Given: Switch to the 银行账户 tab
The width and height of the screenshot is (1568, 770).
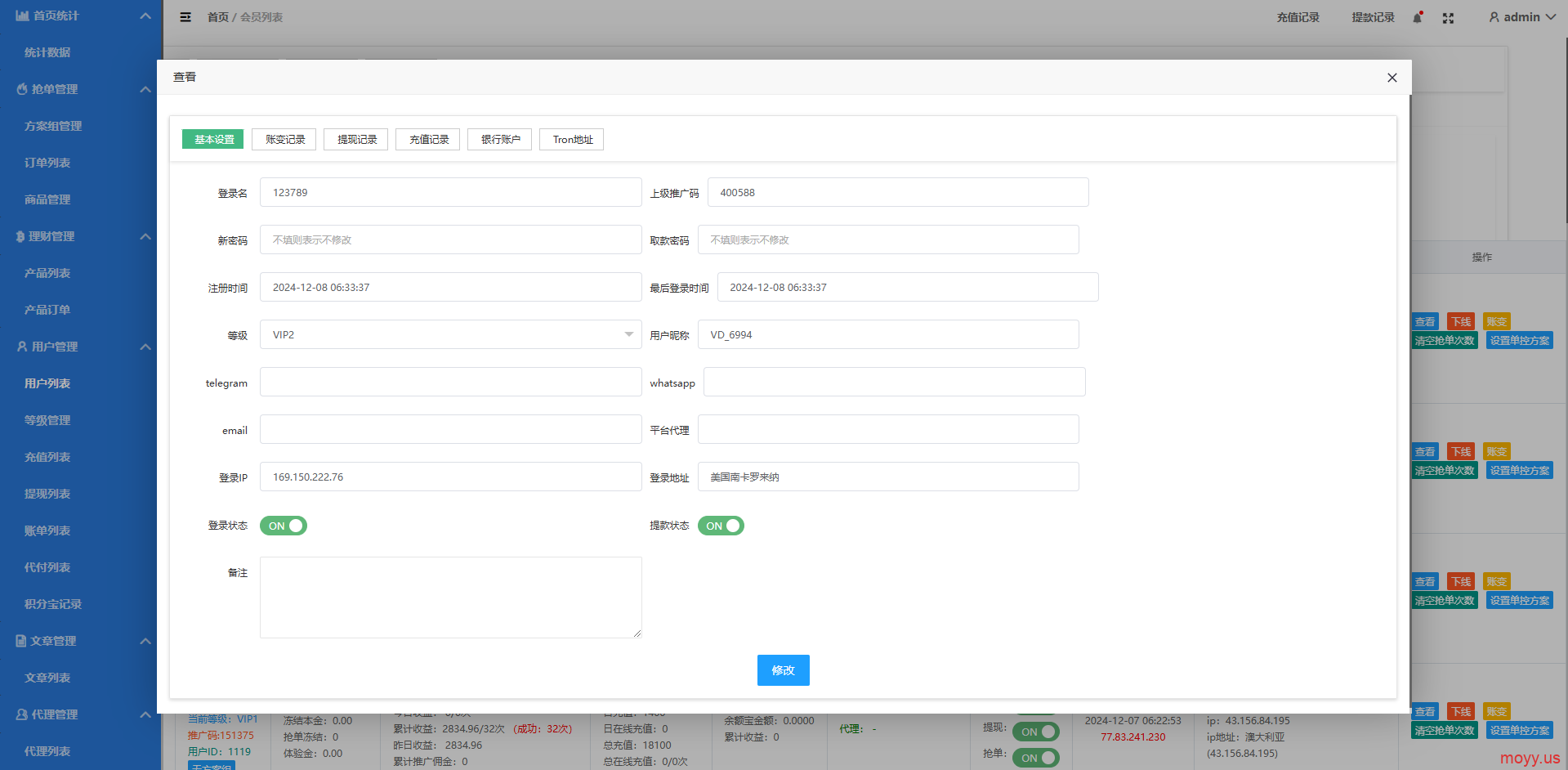Looking at the screenshot, I should [501, 140].
